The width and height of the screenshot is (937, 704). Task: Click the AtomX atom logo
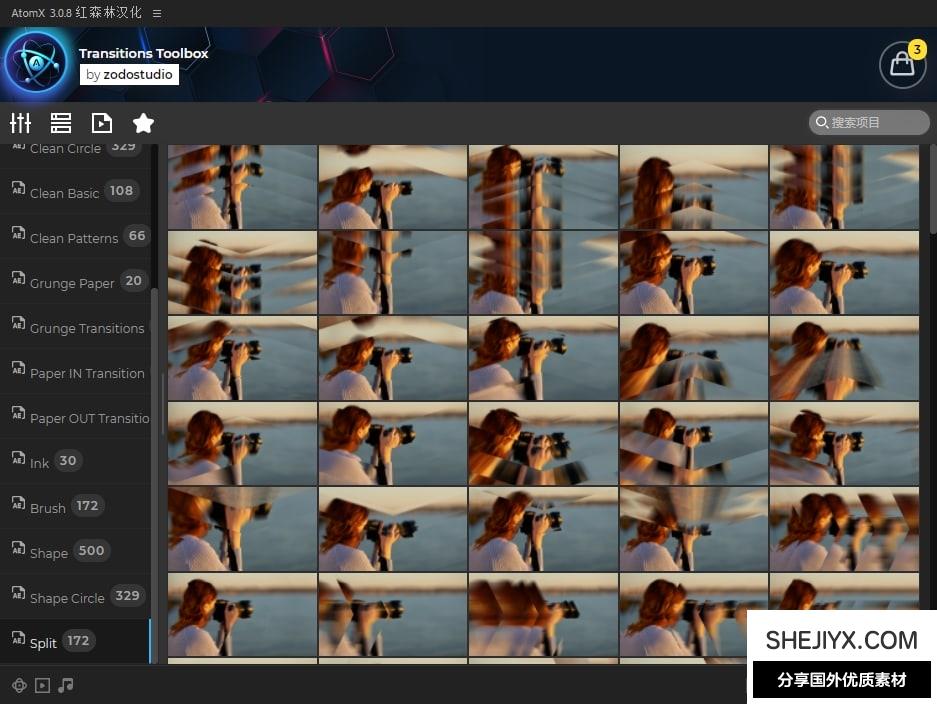(x=36, y=63)
